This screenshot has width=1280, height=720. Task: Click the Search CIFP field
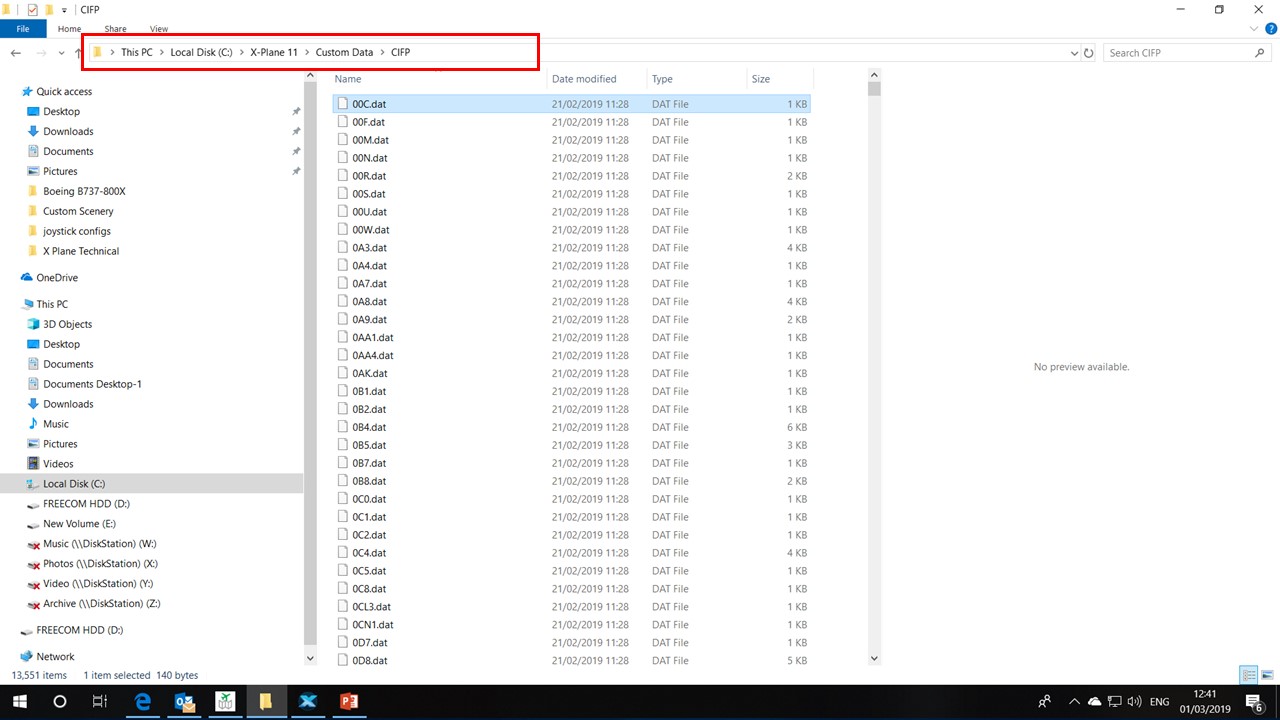tap(1178, 53)
